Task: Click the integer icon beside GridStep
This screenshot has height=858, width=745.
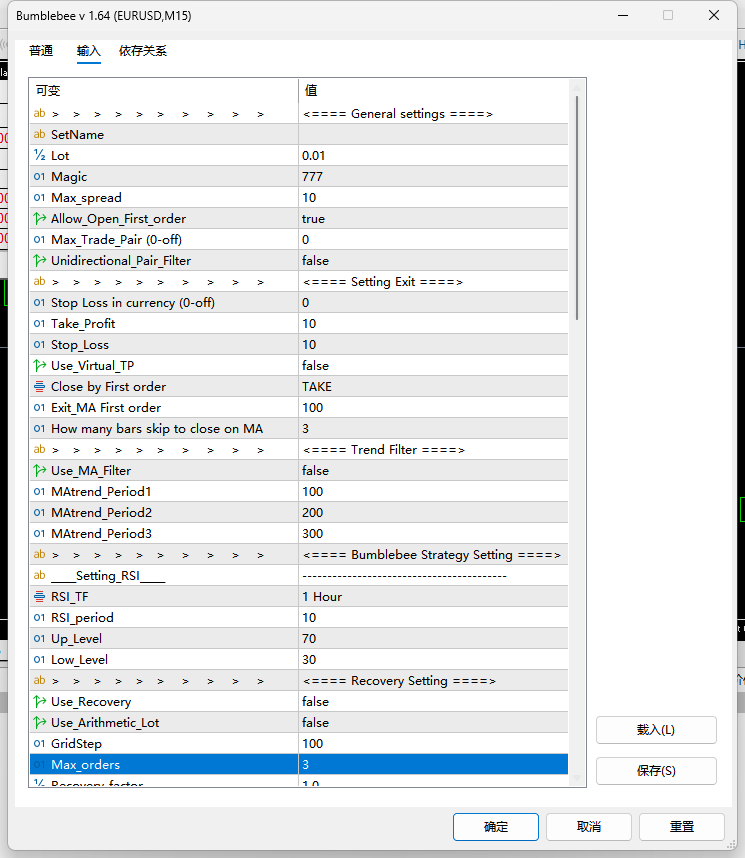Action: pyautogui.click(x=39, y=744)
